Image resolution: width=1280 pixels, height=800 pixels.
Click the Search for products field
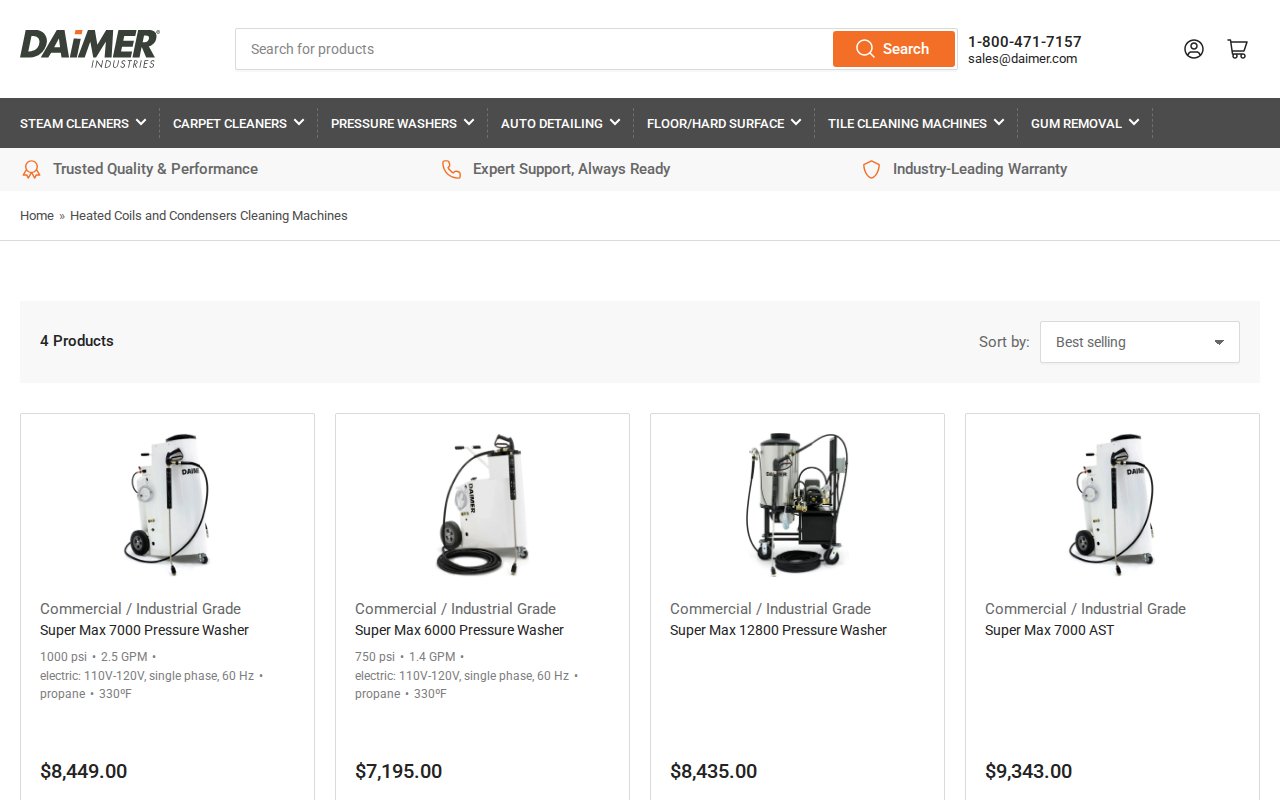(535, 49)
